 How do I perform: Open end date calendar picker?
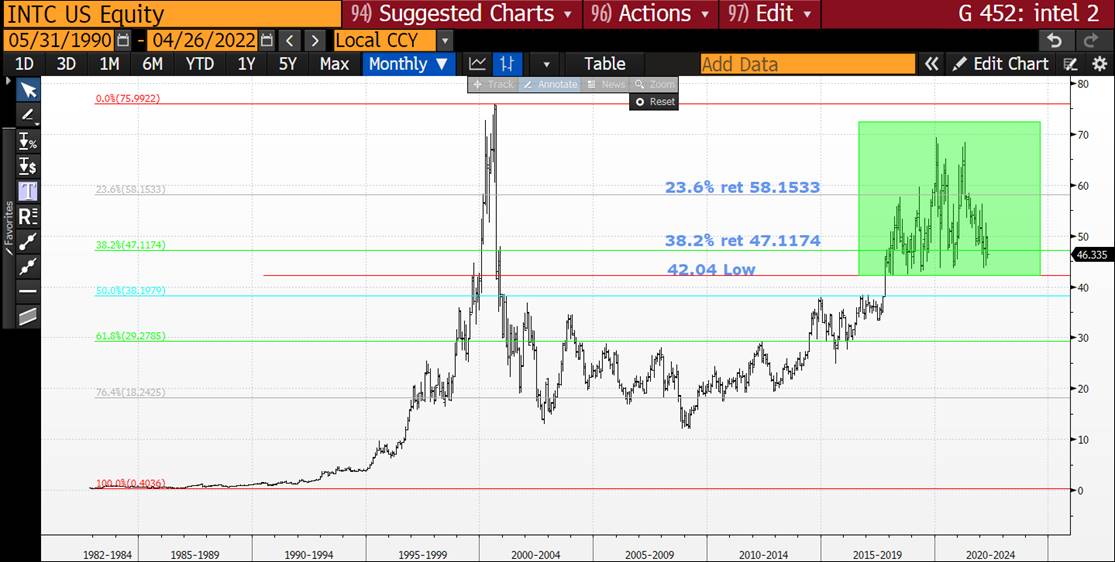(267, 40)
